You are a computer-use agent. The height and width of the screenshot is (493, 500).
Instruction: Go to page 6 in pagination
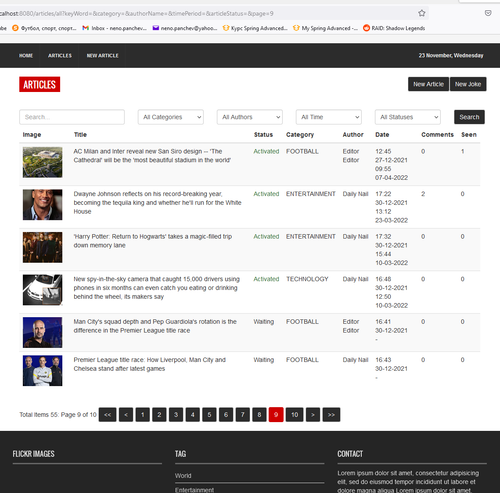(x=226, y=415)
